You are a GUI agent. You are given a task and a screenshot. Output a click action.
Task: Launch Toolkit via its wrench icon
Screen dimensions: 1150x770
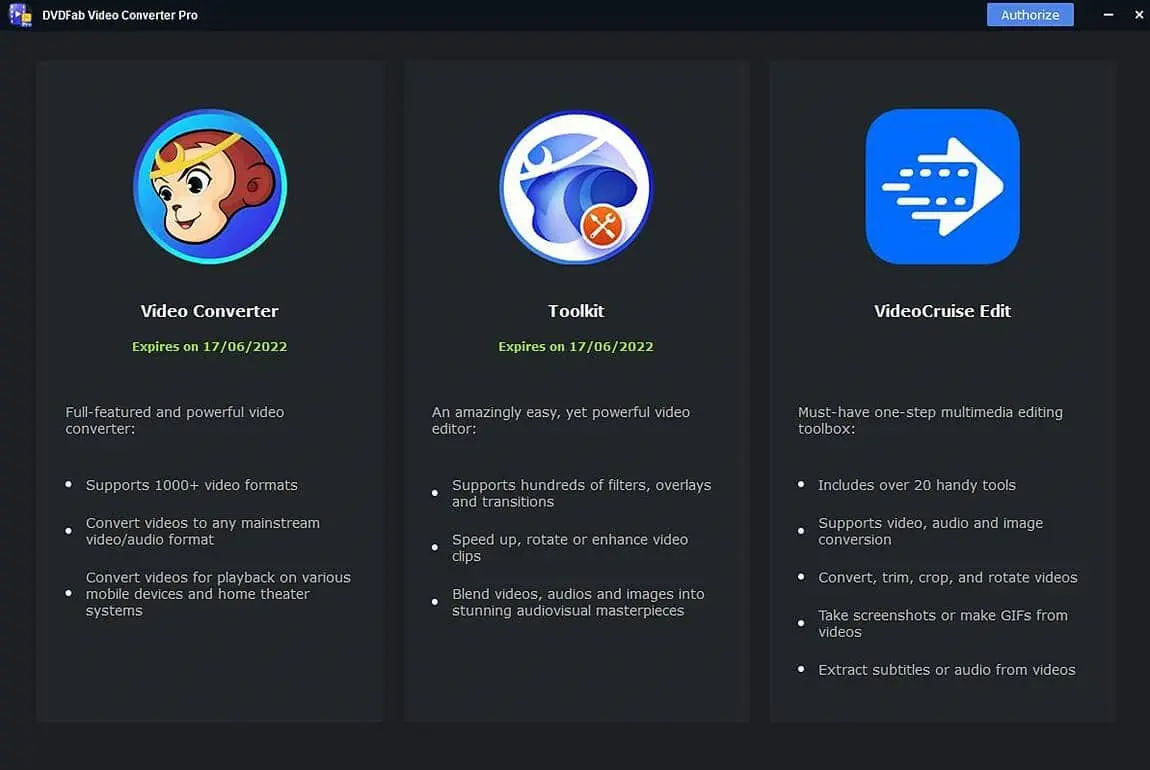point(576,187)
